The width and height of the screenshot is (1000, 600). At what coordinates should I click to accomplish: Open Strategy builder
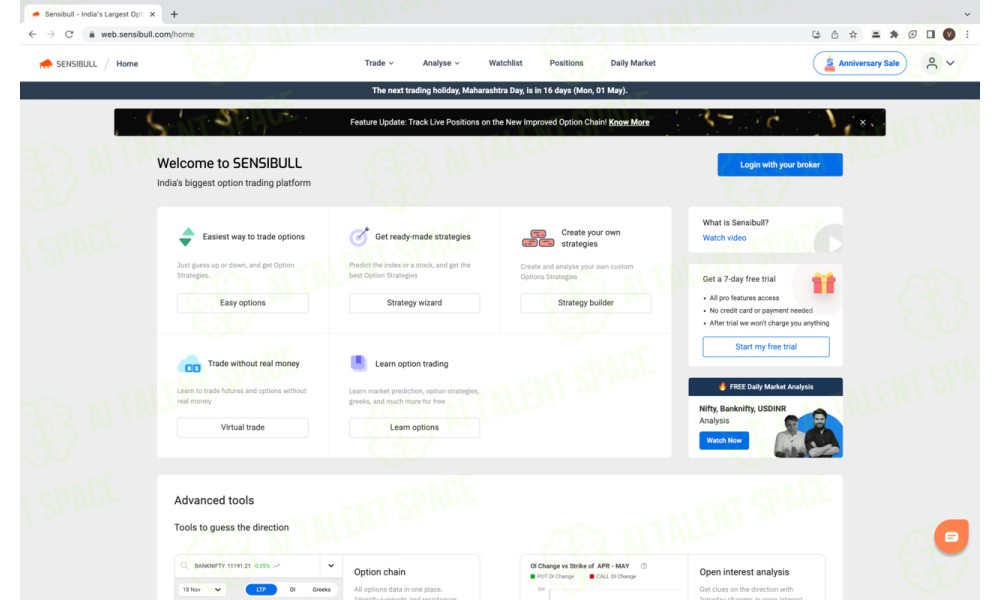tap(585, 303)
